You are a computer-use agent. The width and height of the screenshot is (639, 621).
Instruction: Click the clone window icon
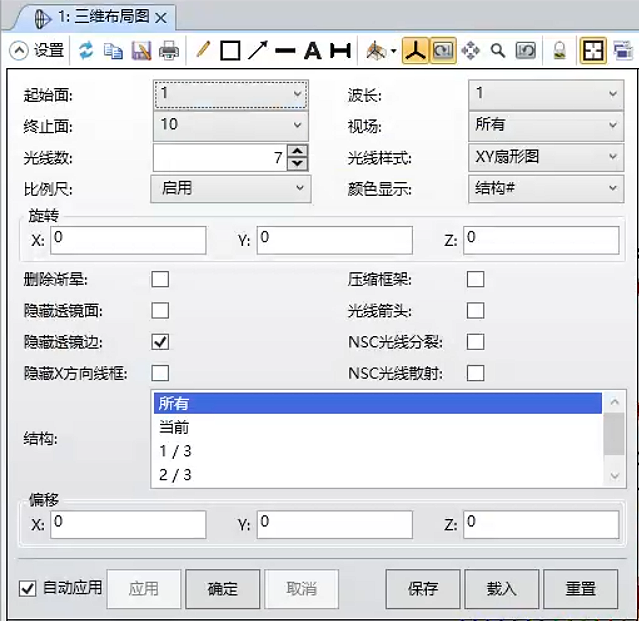[x=622, y=51]
